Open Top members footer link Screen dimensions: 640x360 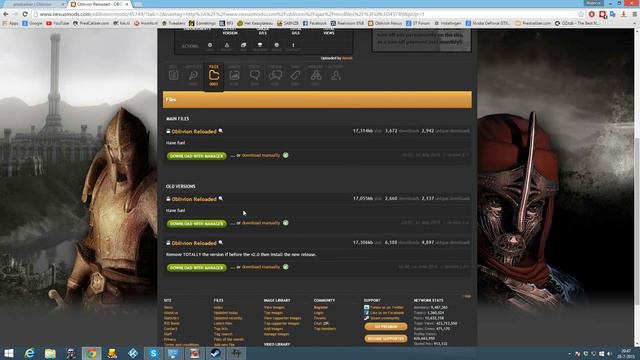[325, 329]
